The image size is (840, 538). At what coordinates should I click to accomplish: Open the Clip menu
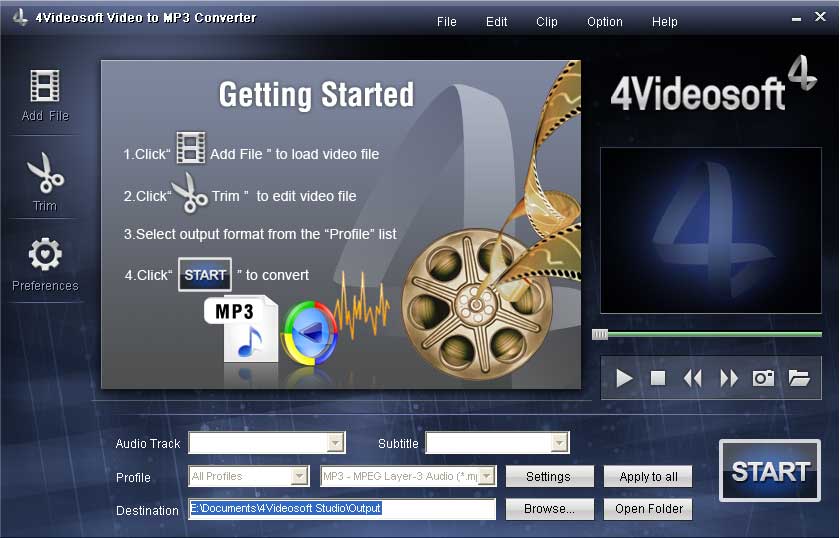(547, 22)
